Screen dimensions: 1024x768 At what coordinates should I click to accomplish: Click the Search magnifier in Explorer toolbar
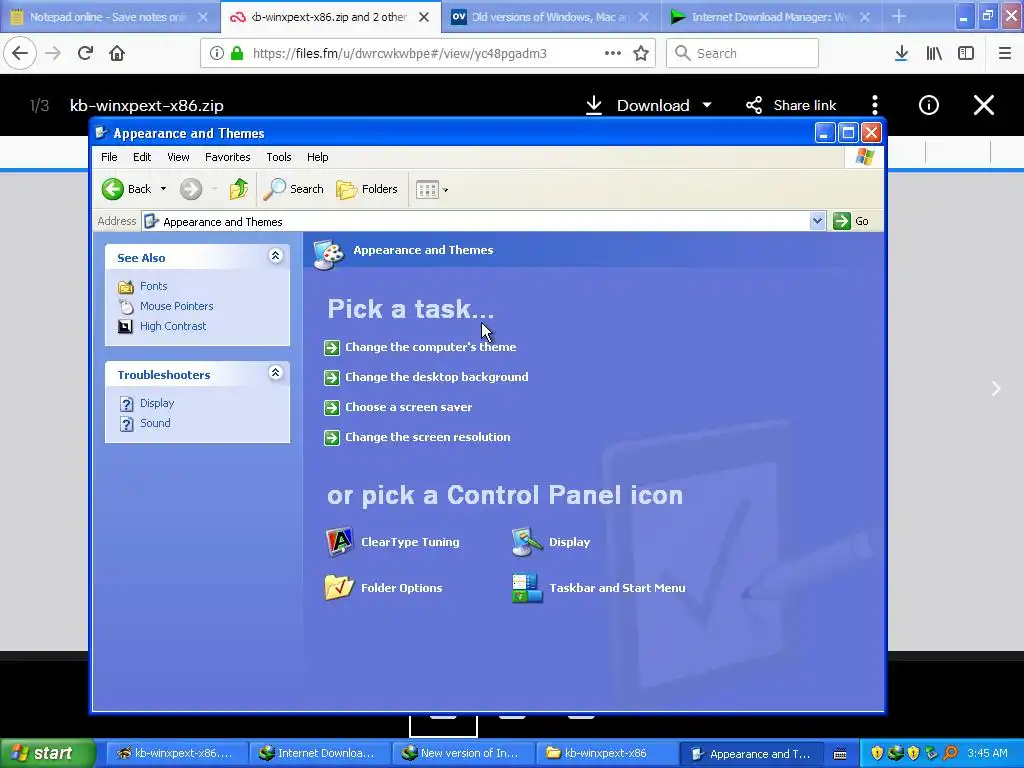[274, 189]
